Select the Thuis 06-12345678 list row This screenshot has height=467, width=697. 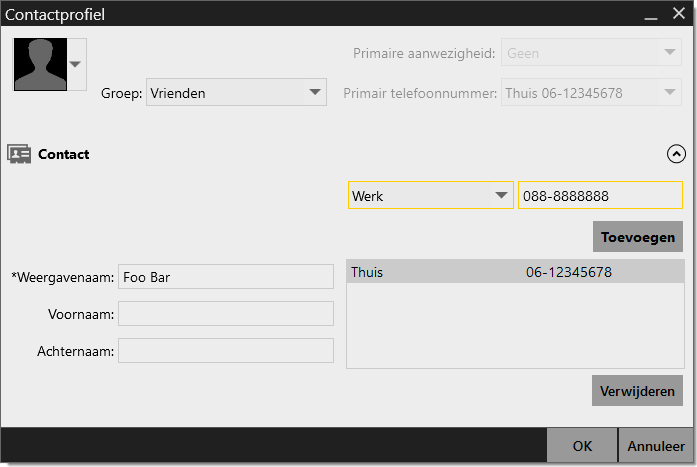pyautogui.click(x=515, y=272)
